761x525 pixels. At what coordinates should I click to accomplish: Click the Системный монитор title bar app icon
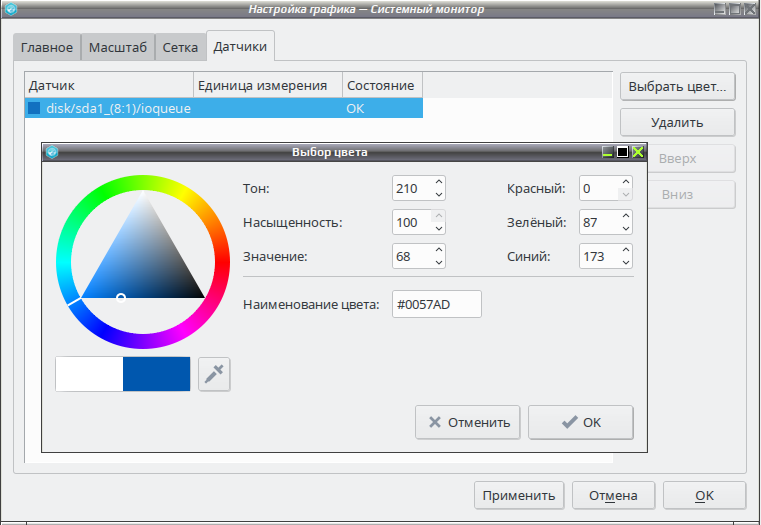tap(11, 9)
